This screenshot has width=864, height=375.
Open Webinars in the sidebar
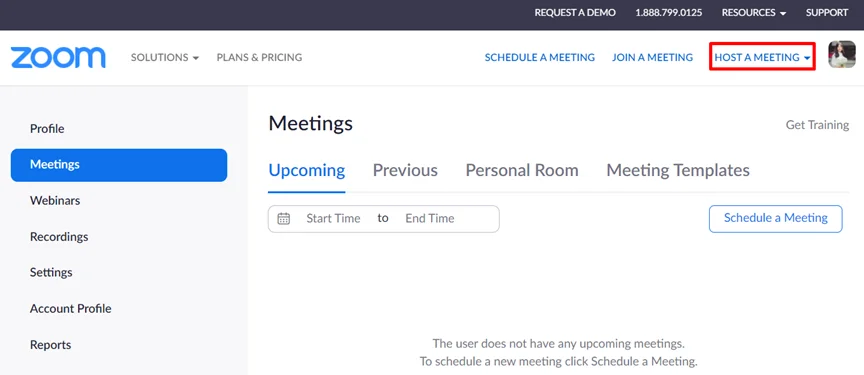[x=55, y=200]
